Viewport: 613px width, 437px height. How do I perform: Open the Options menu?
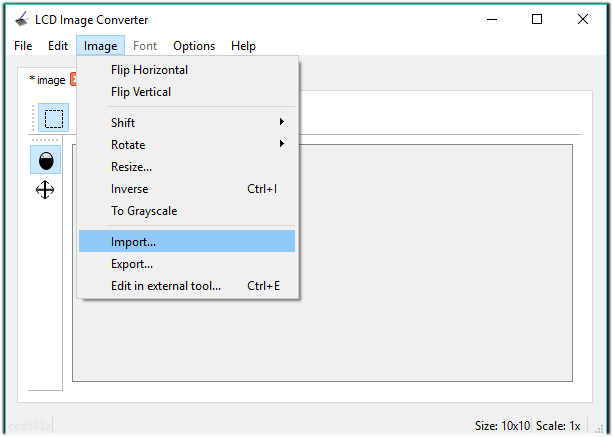(x=194, y=46)
